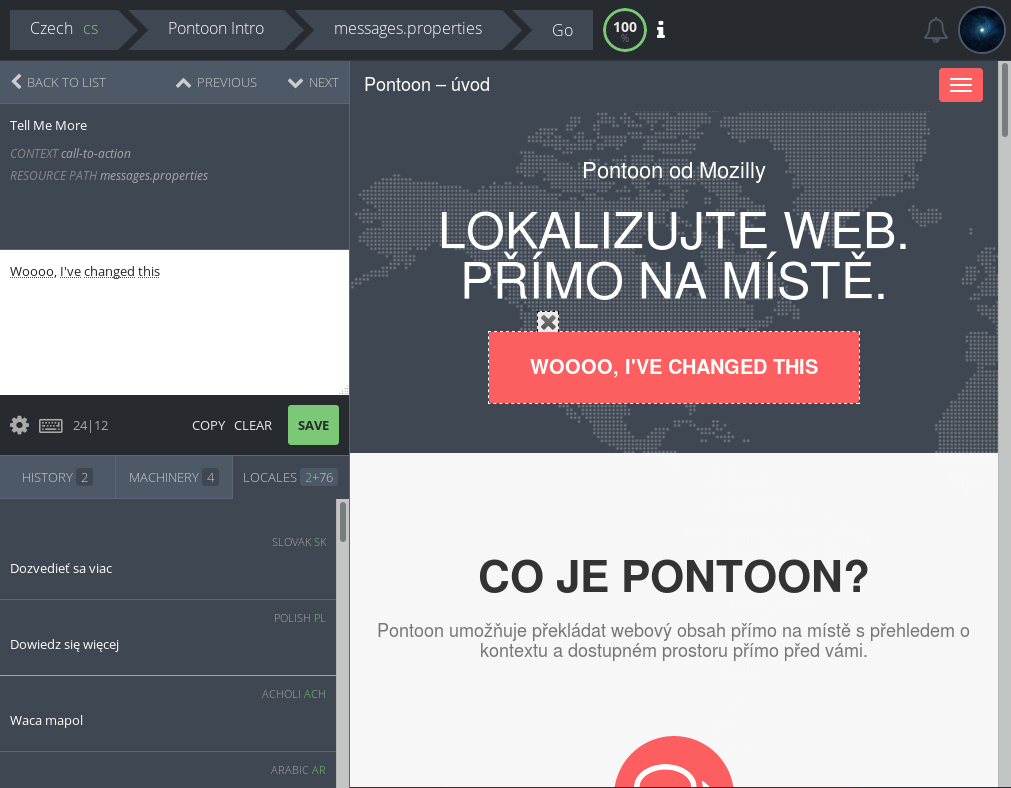Click the 'CO JE PONTOON?' heading
The height and width of the screenshot is (788, 1011).
[x=674, y=576]
